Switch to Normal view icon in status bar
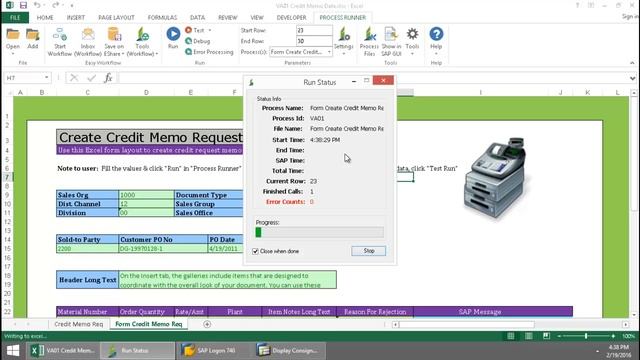 click(511, 336)
